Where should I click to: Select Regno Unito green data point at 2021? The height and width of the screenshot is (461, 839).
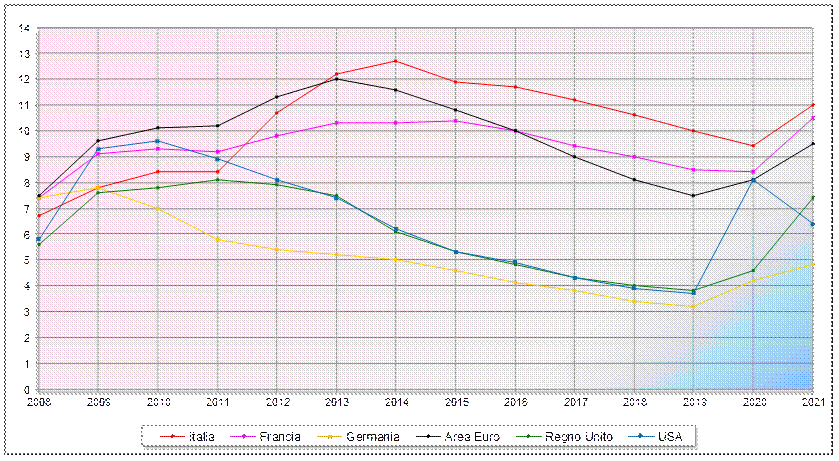(813, 198)
